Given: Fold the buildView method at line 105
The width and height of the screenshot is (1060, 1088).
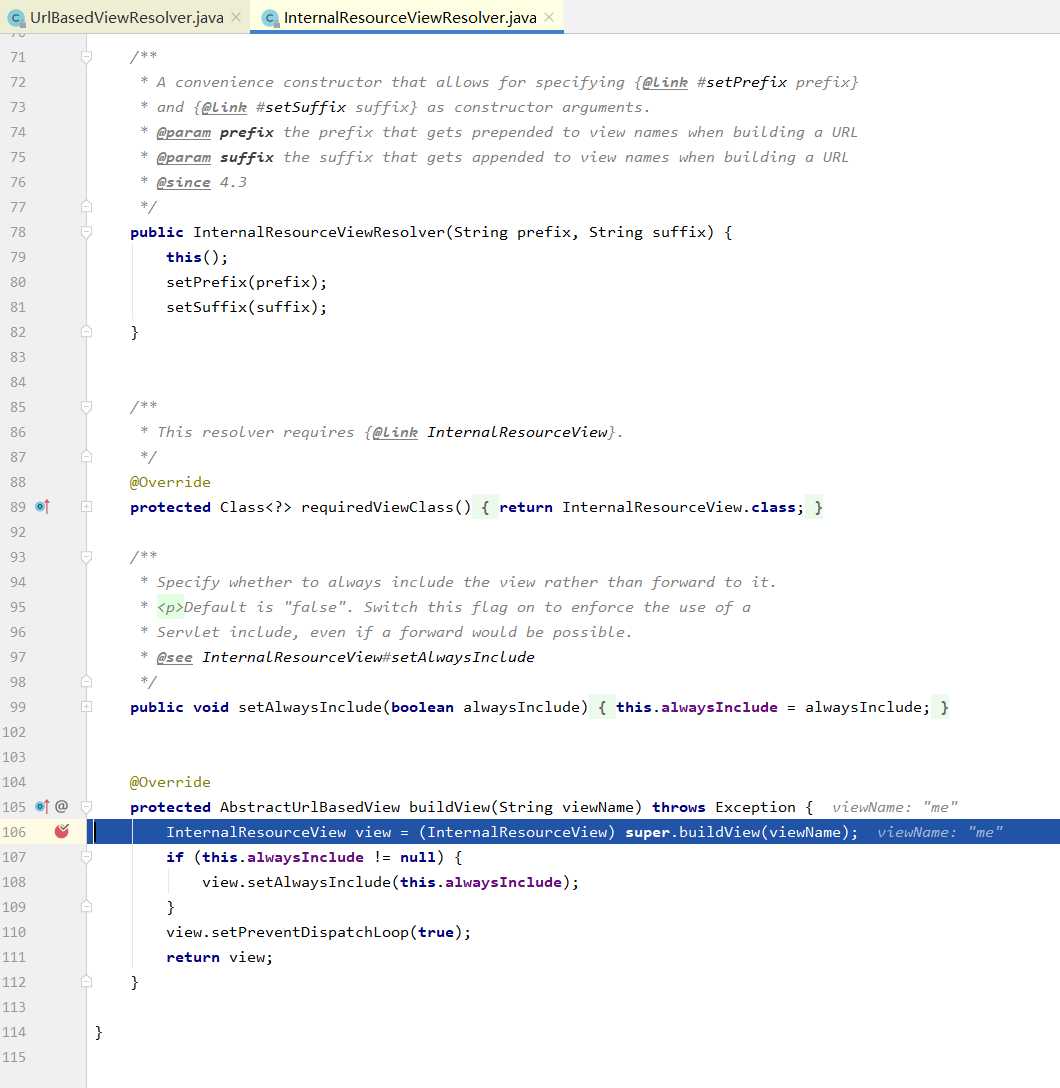Looking at the screenshot, I should tap(86, 806).
